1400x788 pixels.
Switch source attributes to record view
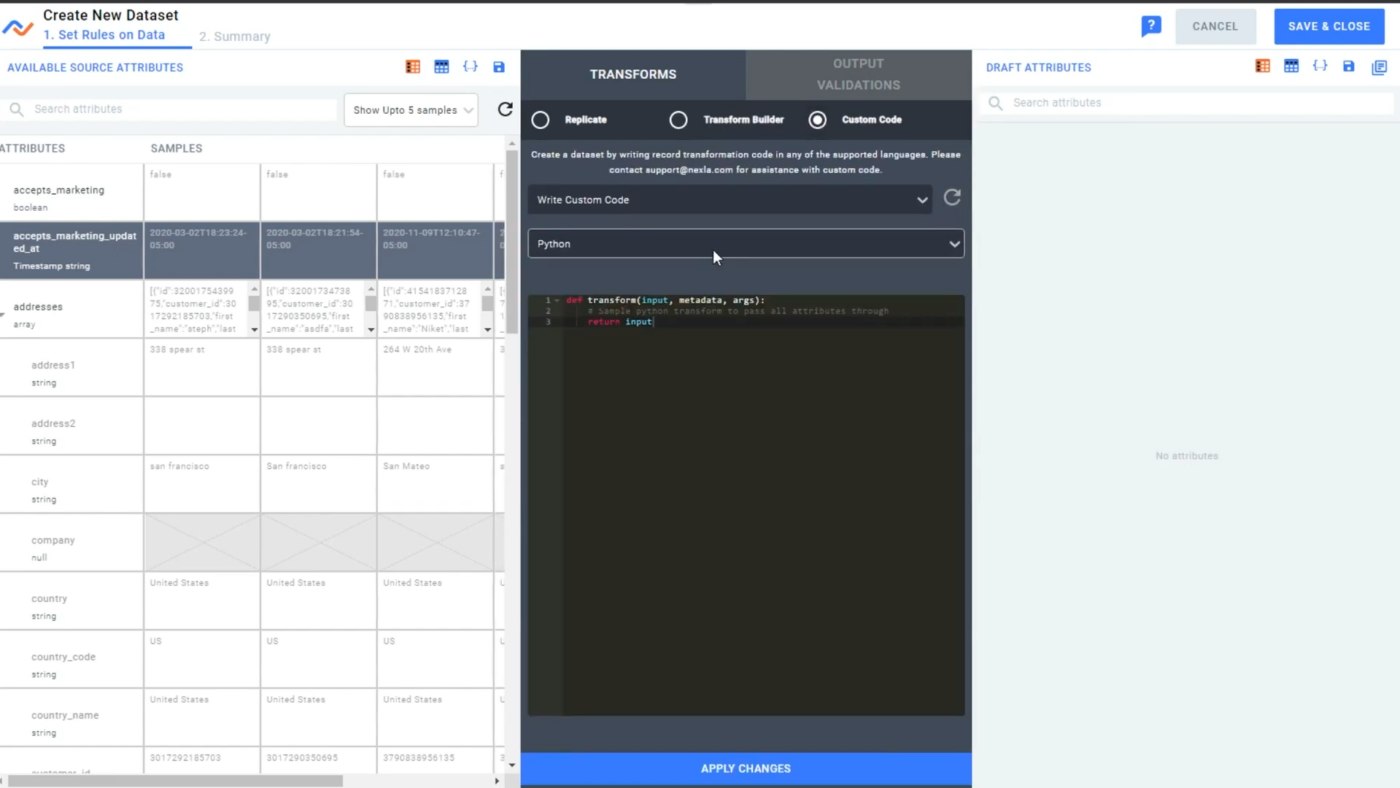click(412, 66)
